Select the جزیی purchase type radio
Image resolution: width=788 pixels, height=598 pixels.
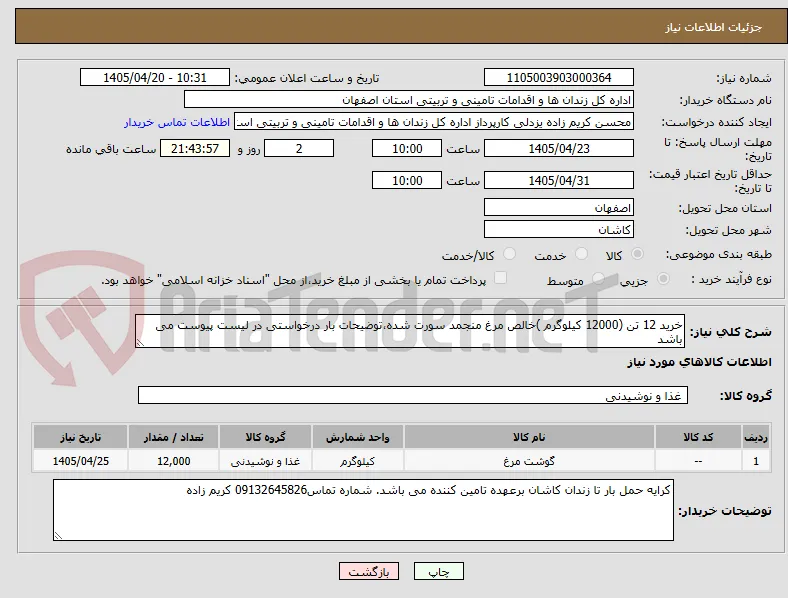tap(663, 278)
